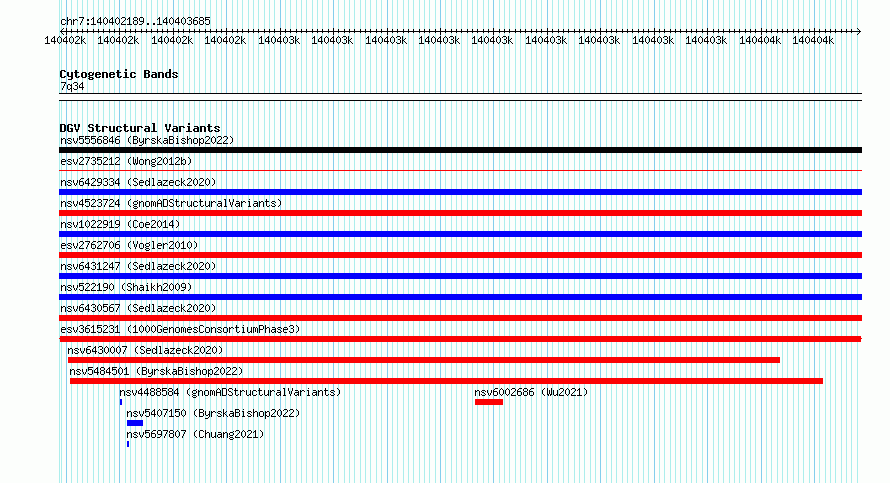Click the ruler's left arrow end
The height and width of the screenshot is (483, 890).
click(62, 31)
